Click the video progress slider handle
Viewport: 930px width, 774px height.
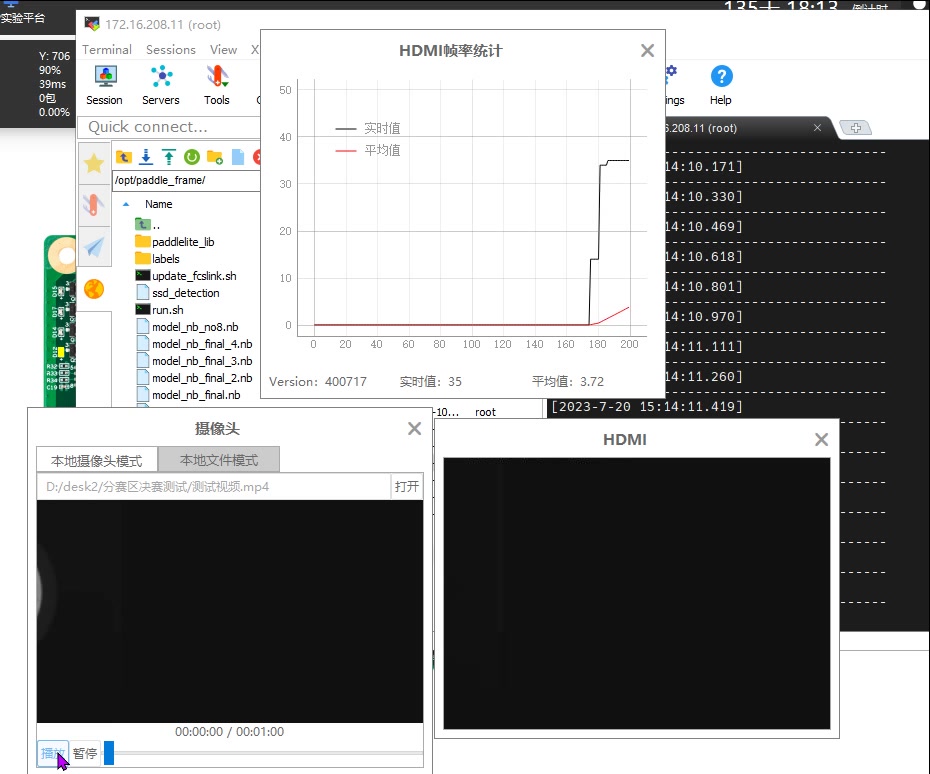[109, 753]
